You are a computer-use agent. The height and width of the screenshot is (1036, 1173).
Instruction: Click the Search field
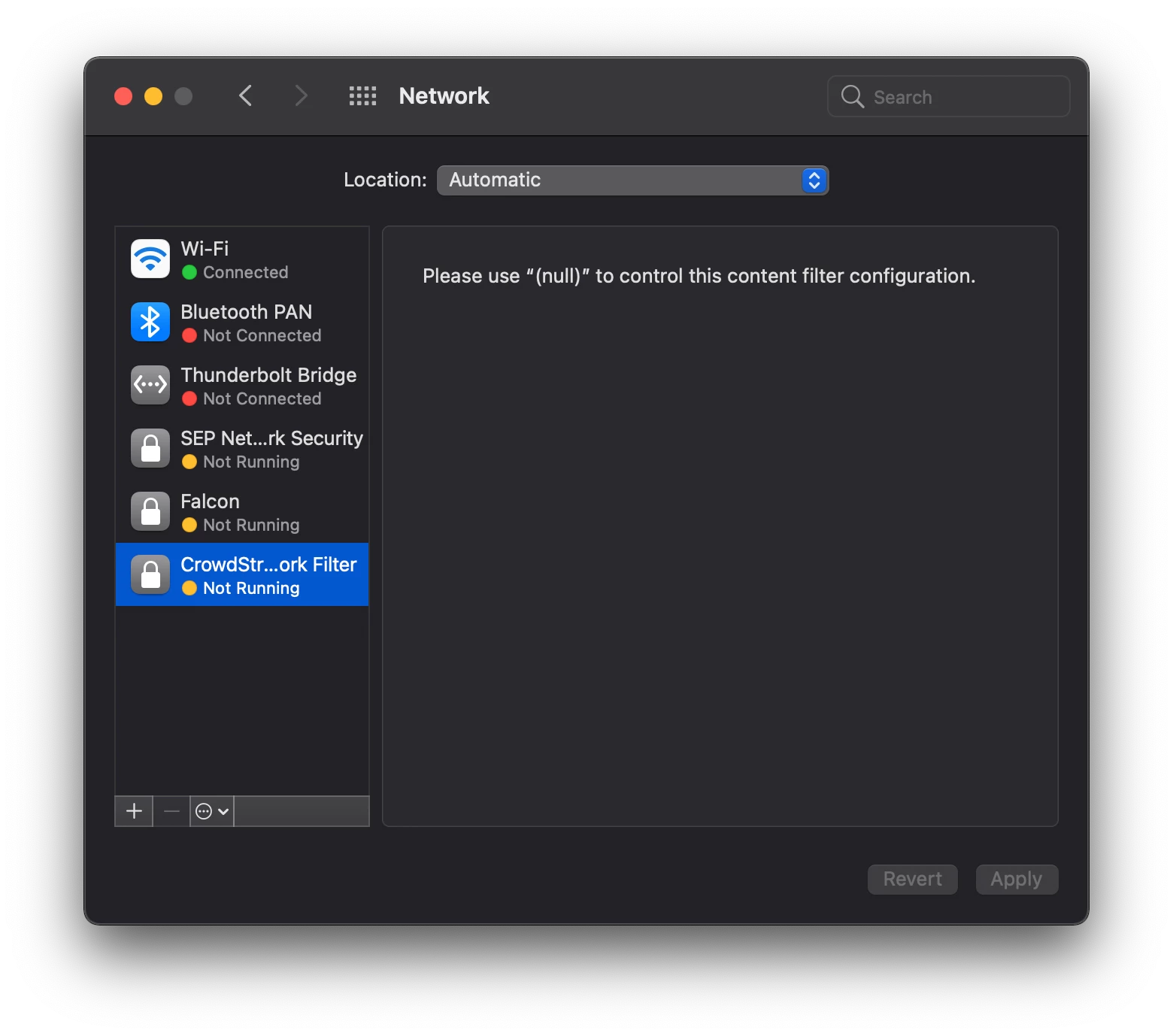point(948,96)
